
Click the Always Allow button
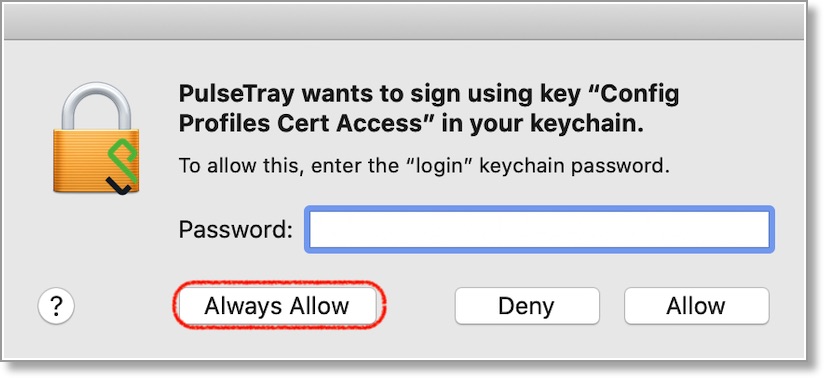(x=277, y=305)
